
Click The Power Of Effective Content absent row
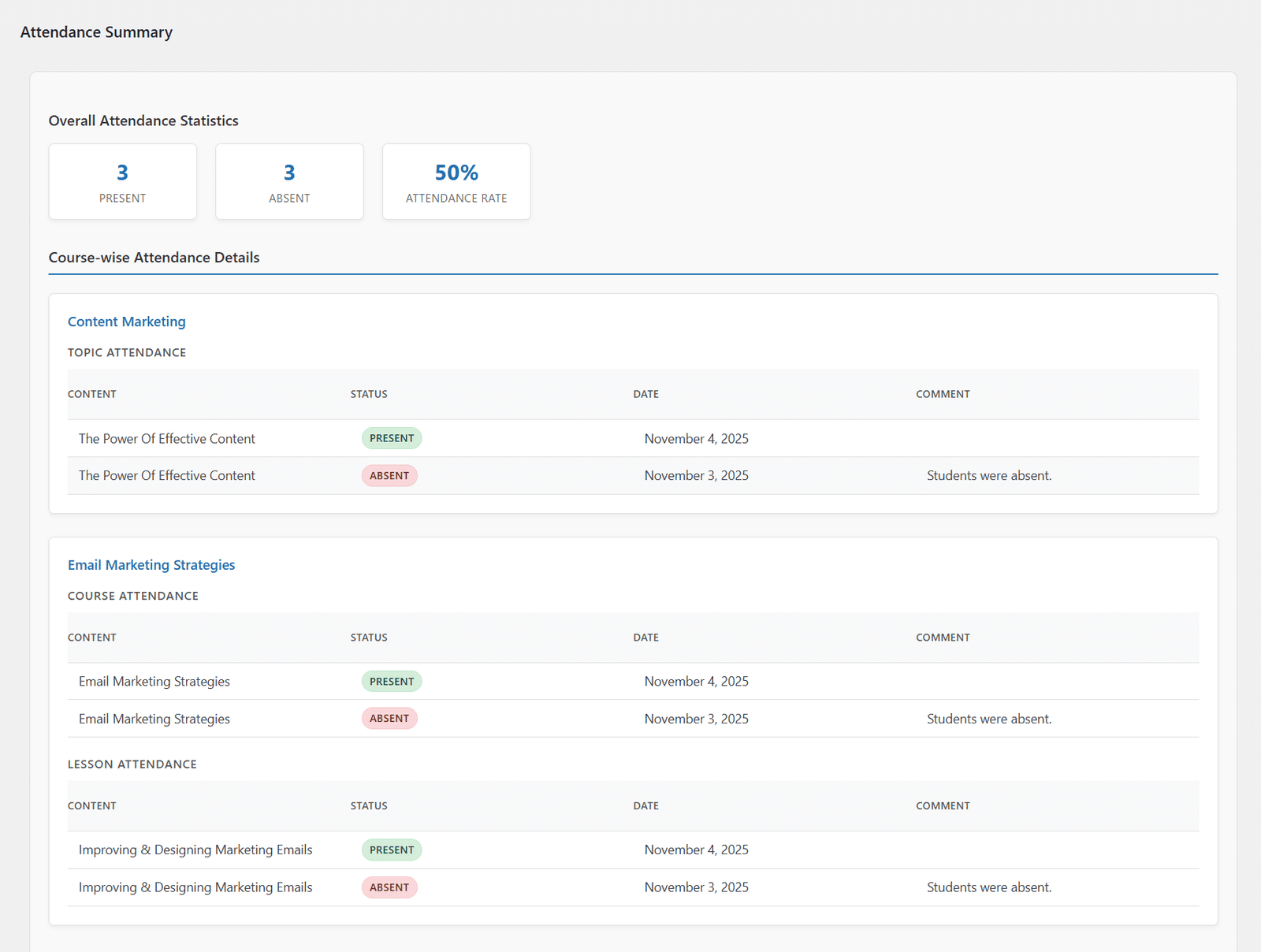(634, 476)
